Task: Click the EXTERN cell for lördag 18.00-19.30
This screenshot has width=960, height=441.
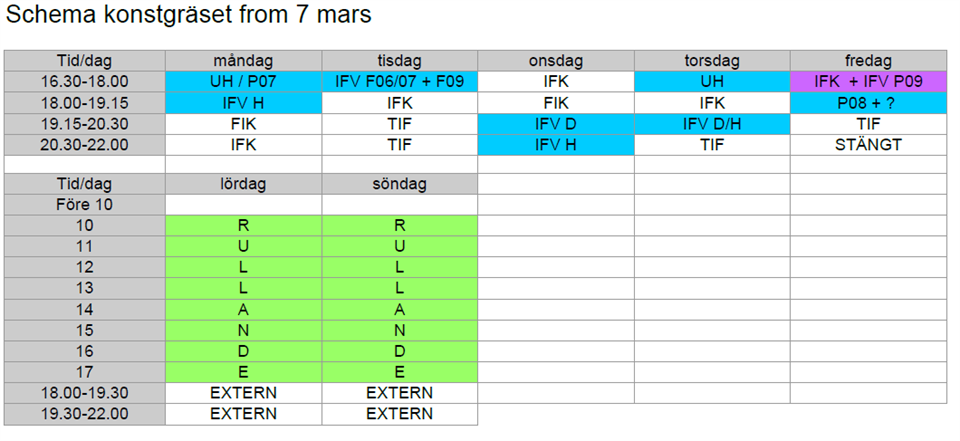Action: click(243, 392)
